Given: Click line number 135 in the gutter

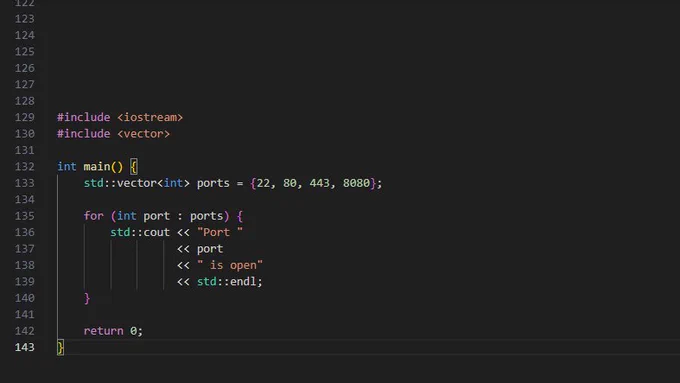Looking at the screenshot, I should [25, 216].
